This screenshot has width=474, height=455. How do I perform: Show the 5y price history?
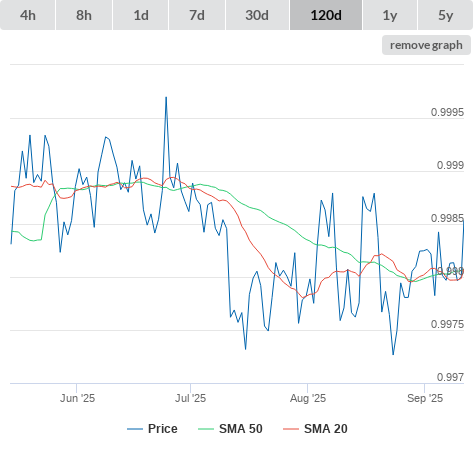pyautogui.click(x=445, y=15)
